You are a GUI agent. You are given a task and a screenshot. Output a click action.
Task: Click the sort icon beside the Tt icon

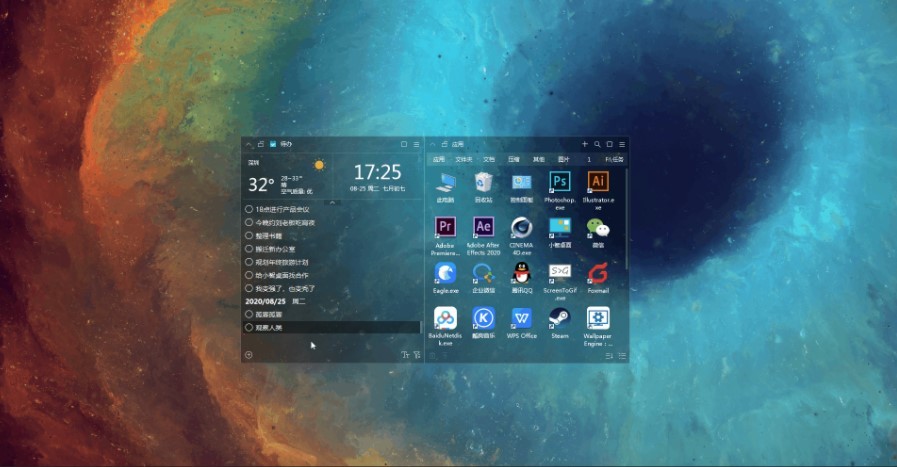pos(417,355)
